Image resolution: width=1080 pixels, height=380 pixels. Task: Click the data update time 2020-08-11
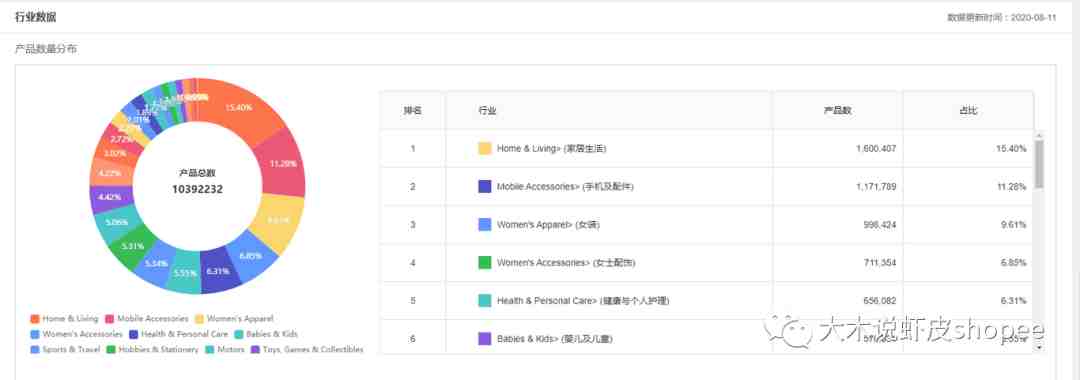point(1033,17)
